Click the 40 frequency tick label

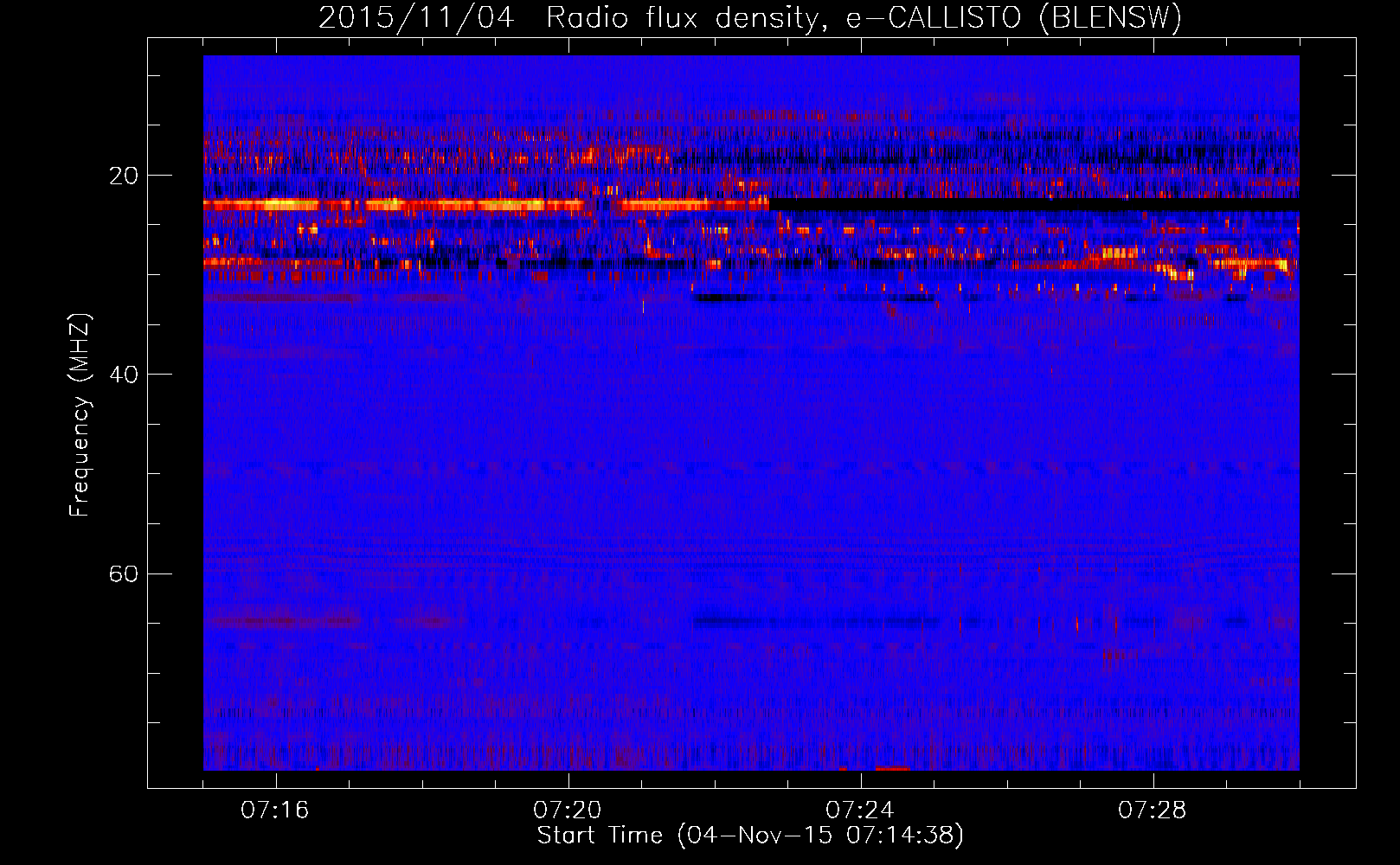(124, 375)
